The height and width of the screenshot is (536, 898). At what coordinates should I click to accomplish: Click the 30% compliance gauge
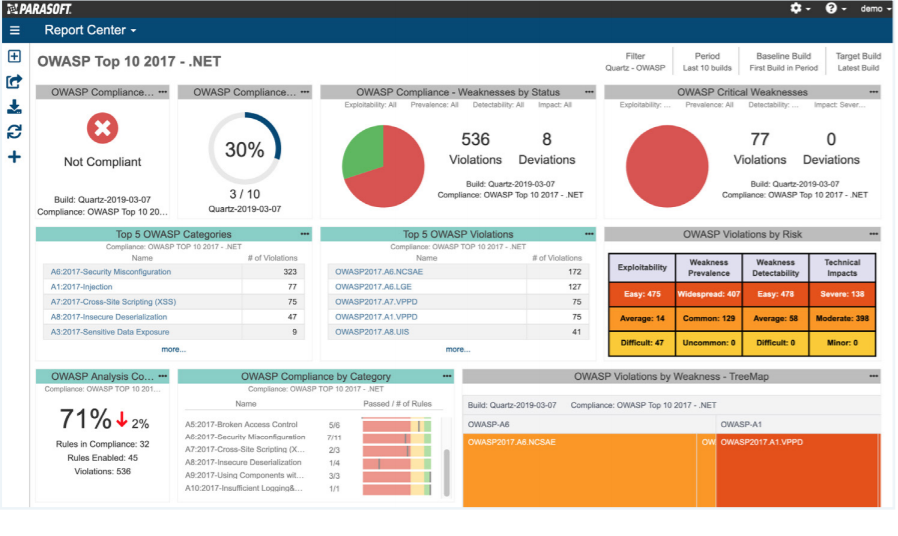[x=245, y=149]
